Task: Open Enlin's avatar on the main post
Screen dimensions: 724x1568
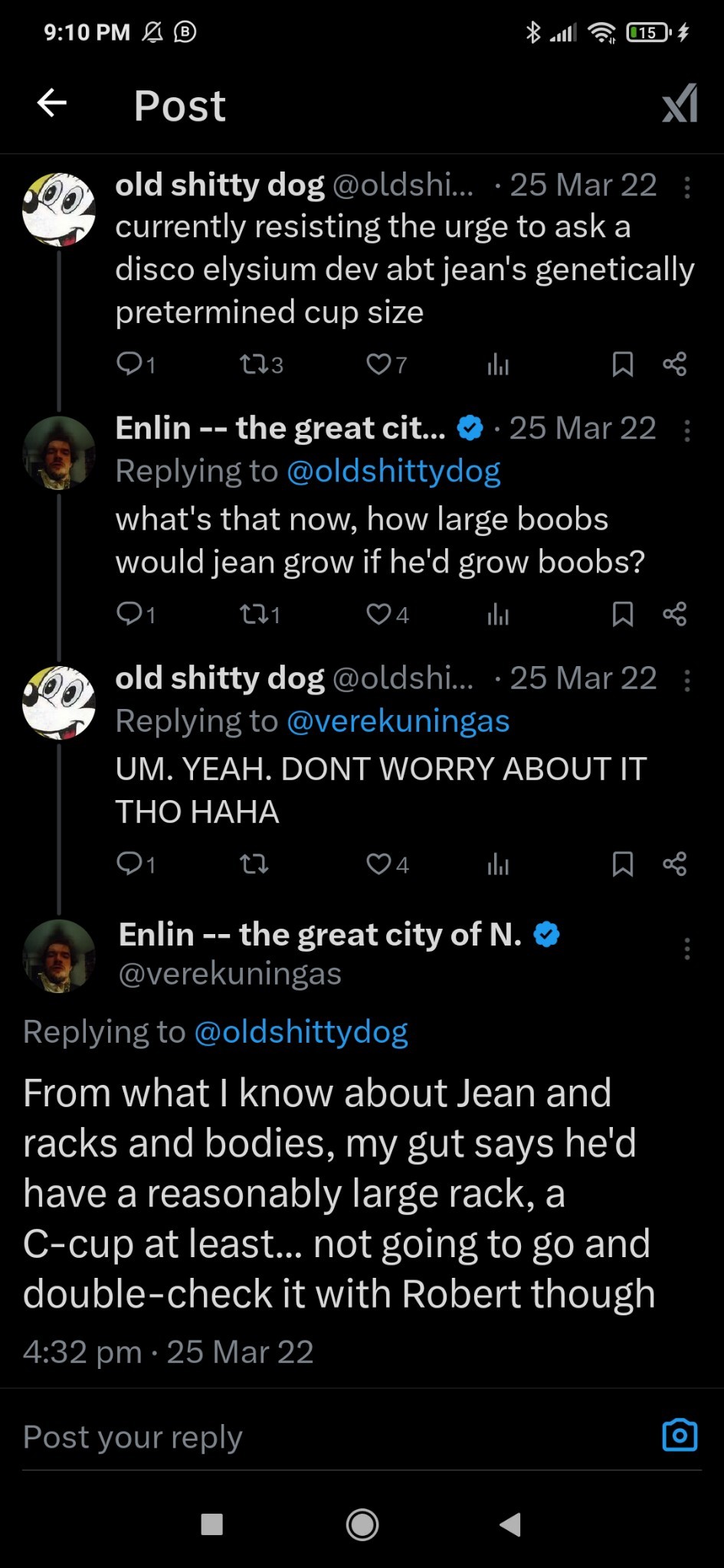Action: pyautogui.click(x=59, y=955)
